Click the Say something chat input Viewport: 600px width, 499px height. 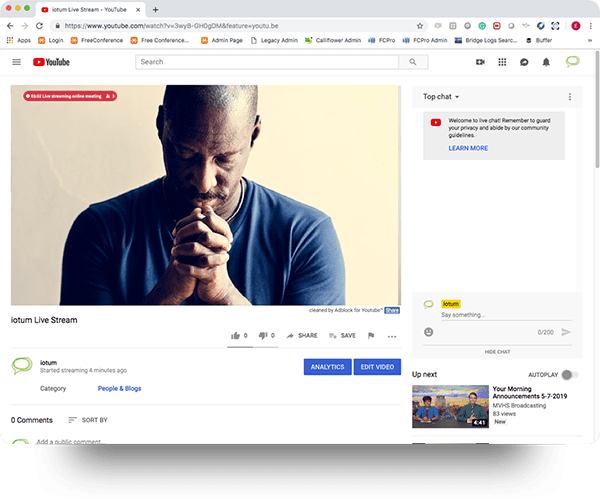(x=506, y=315)
